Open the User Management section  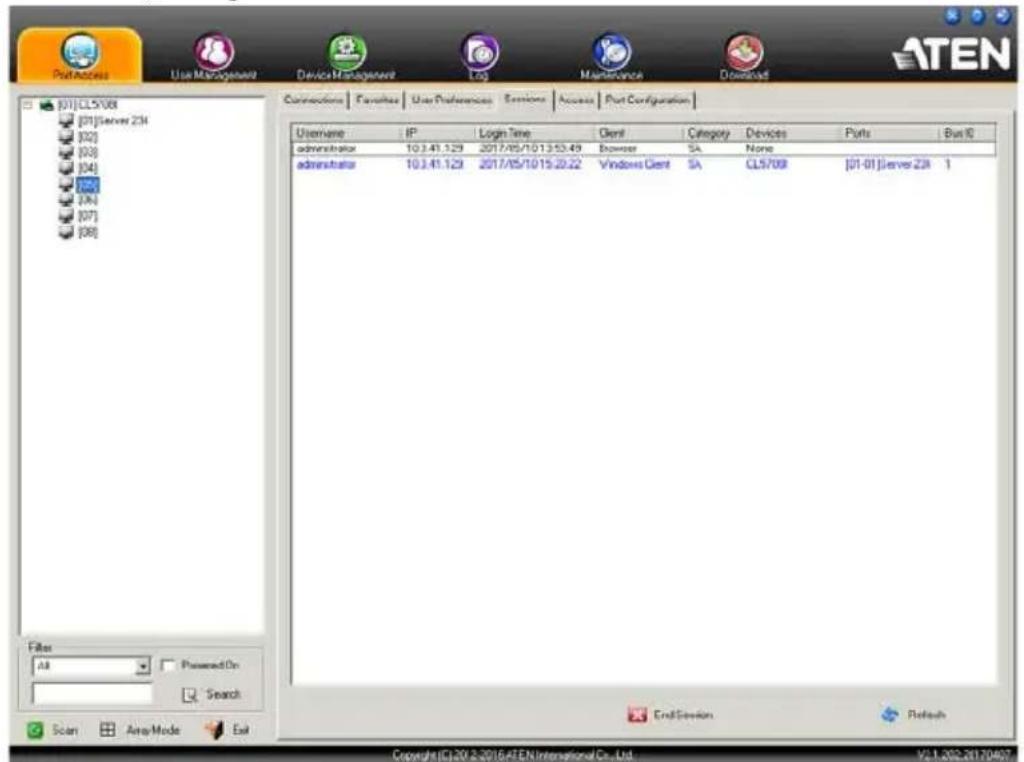[x=214, y=57]
